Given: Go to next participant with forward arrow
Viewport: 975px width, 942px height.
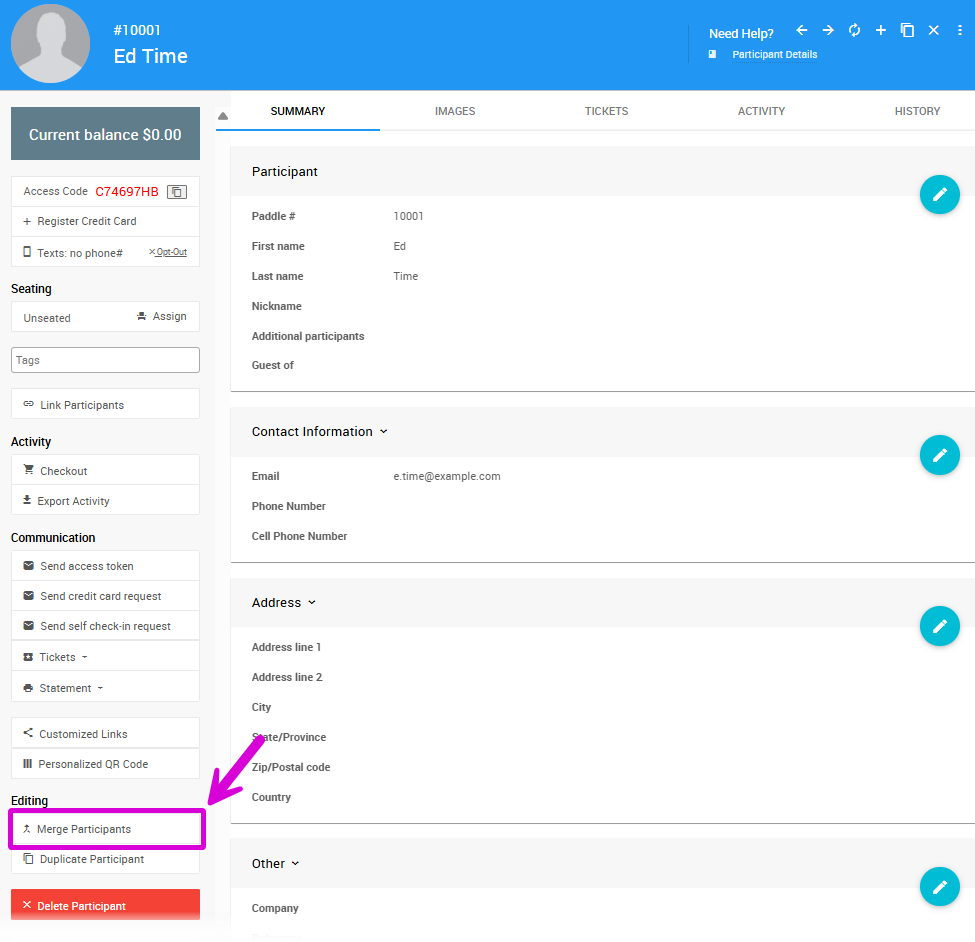Looking at the screenshot, I should click(x=828, y=31).
